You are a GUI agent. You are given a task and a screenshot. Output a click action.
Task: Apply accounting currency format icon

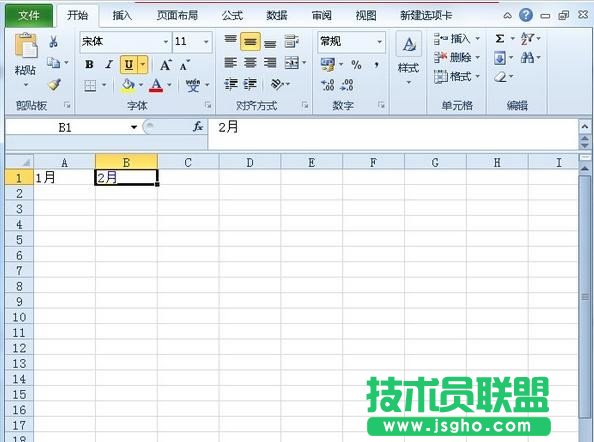click(x=327, y=65)
